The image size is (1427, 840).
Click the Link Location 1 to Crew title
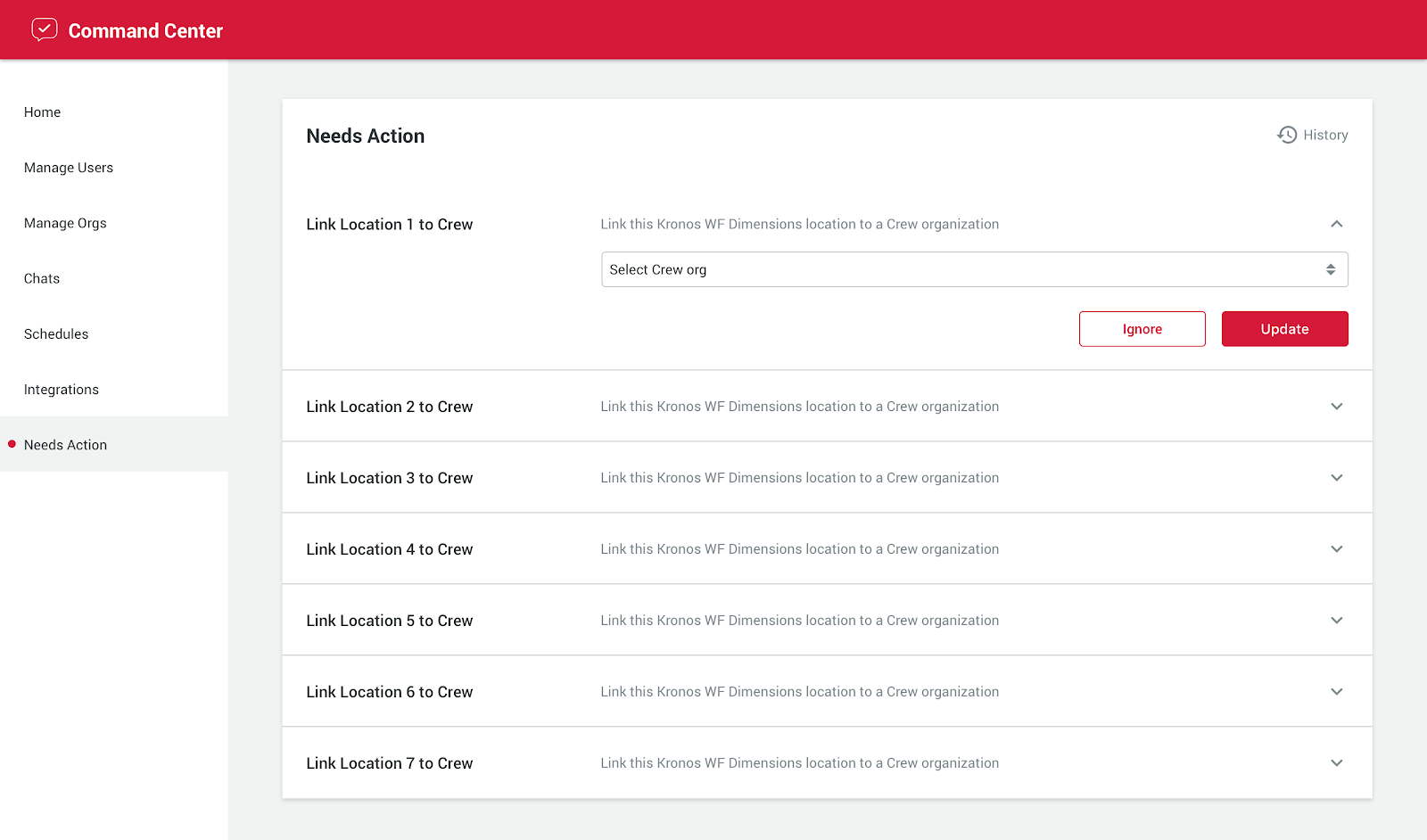tap(390, 225)
